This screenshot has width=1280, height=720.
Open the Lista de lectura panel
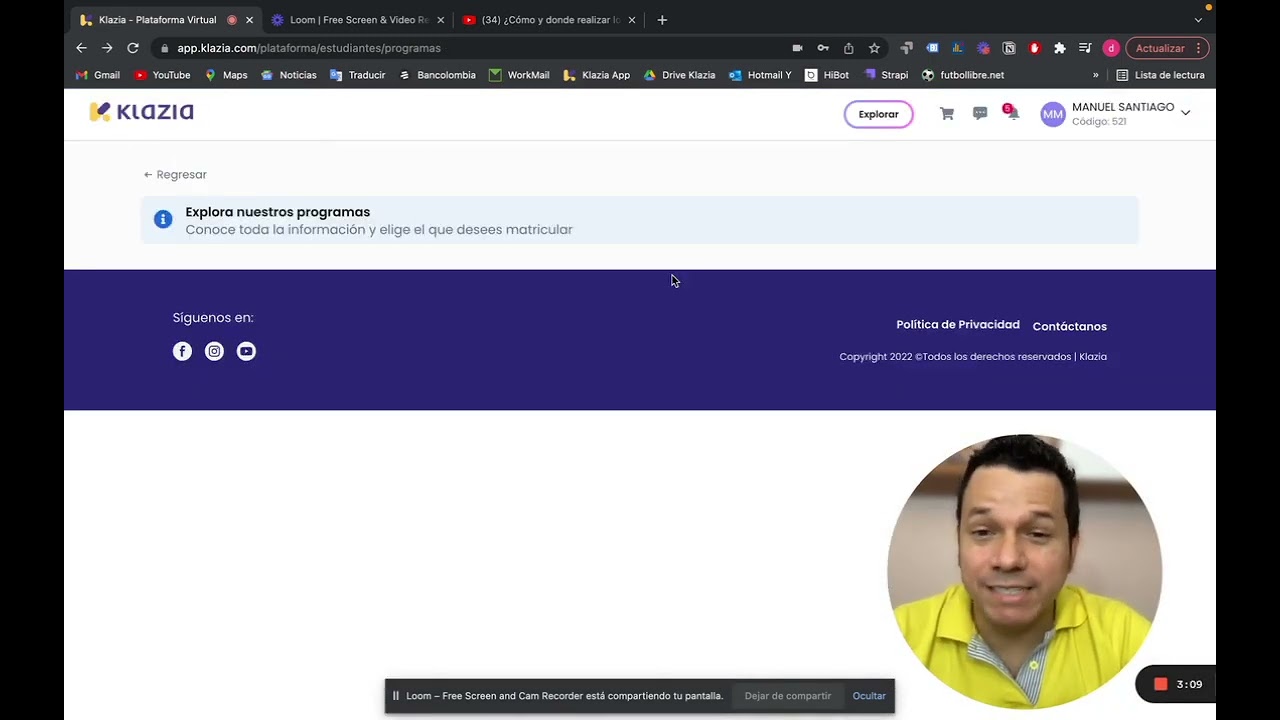click(x=1160, y=75)
